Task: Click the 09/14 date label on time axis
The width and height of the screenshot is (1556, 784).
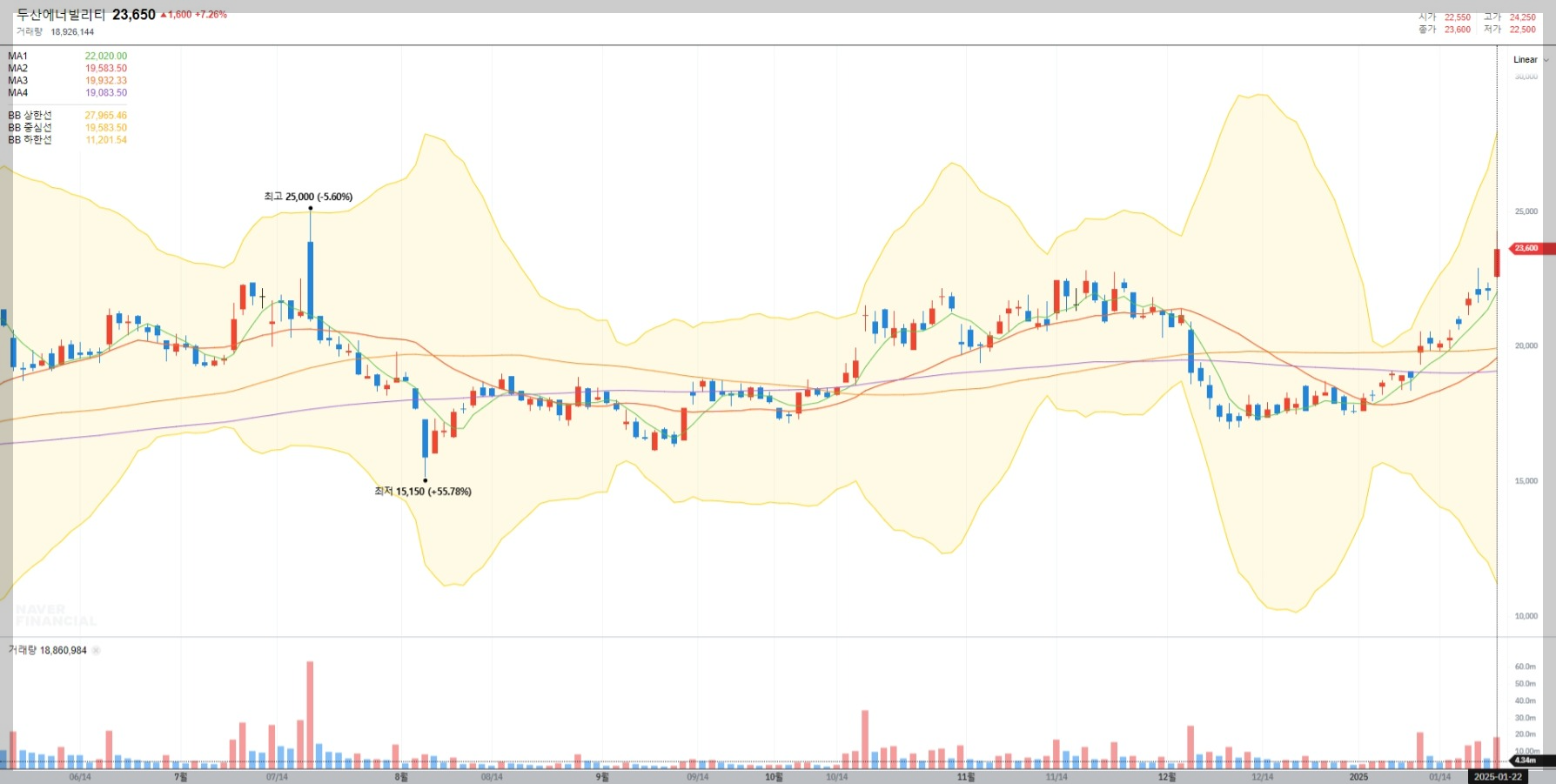Action: tap(697, 777)
